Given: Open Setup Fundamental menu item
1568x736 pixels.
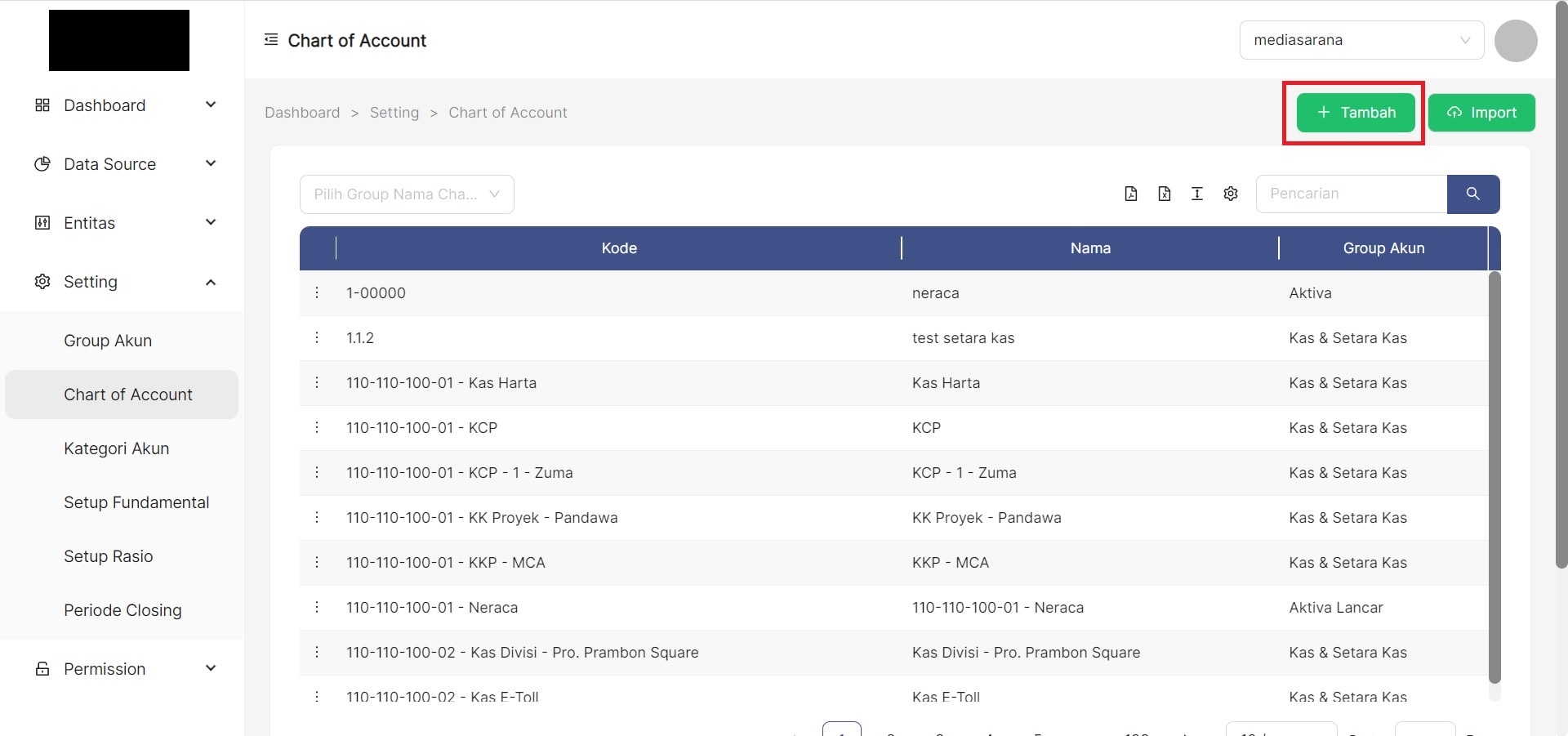Looking at the screenshot, I should pos(136,502).
